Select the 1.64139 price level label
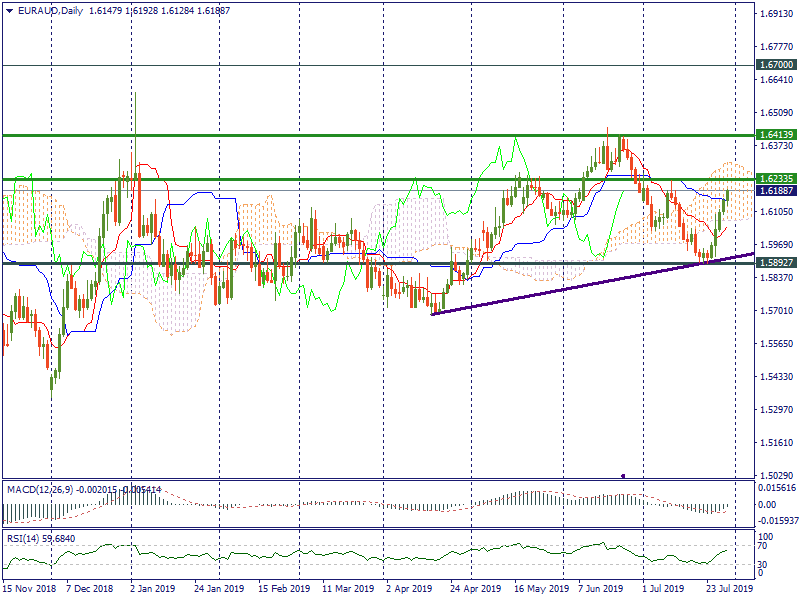The height and width of the screenshot is (600, 800). tap(776, 134)
